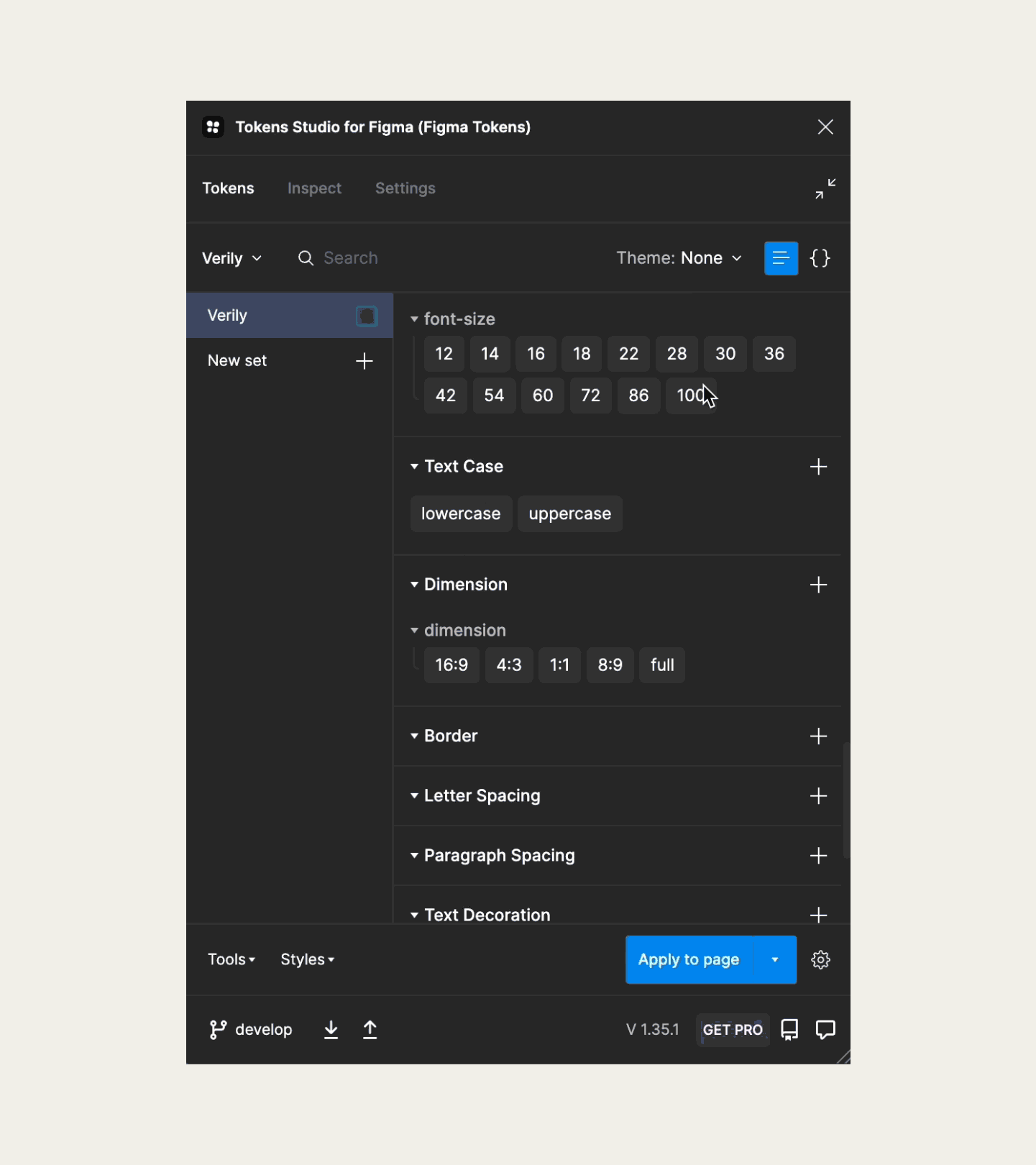Add a new Text Decoration token
The height and width of the screenshot is (1165, 1036).
[818, 915]
